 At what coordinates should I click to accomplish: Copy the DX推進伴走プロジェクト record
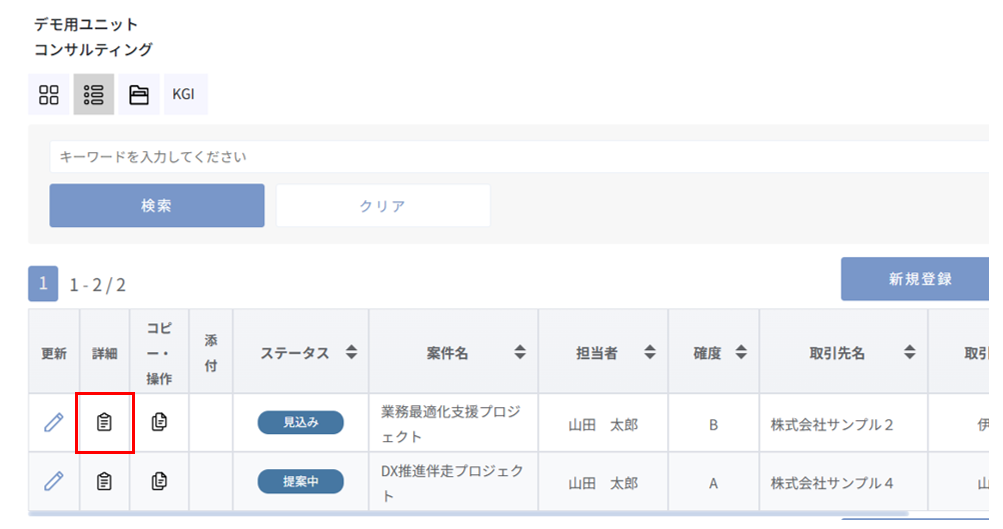pos(159,482)
